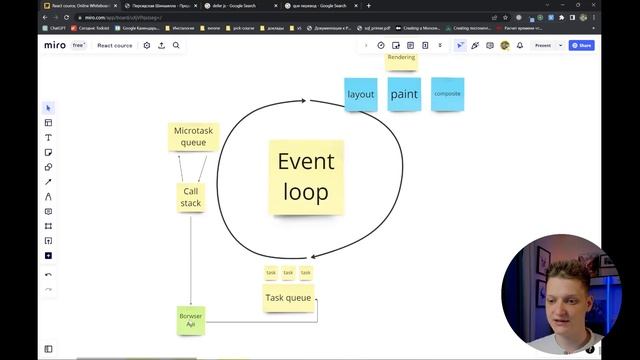Viewport: 640px width, 360px height.
Task: Select the blue composite sticky note
Action: (x=447, y=94)
